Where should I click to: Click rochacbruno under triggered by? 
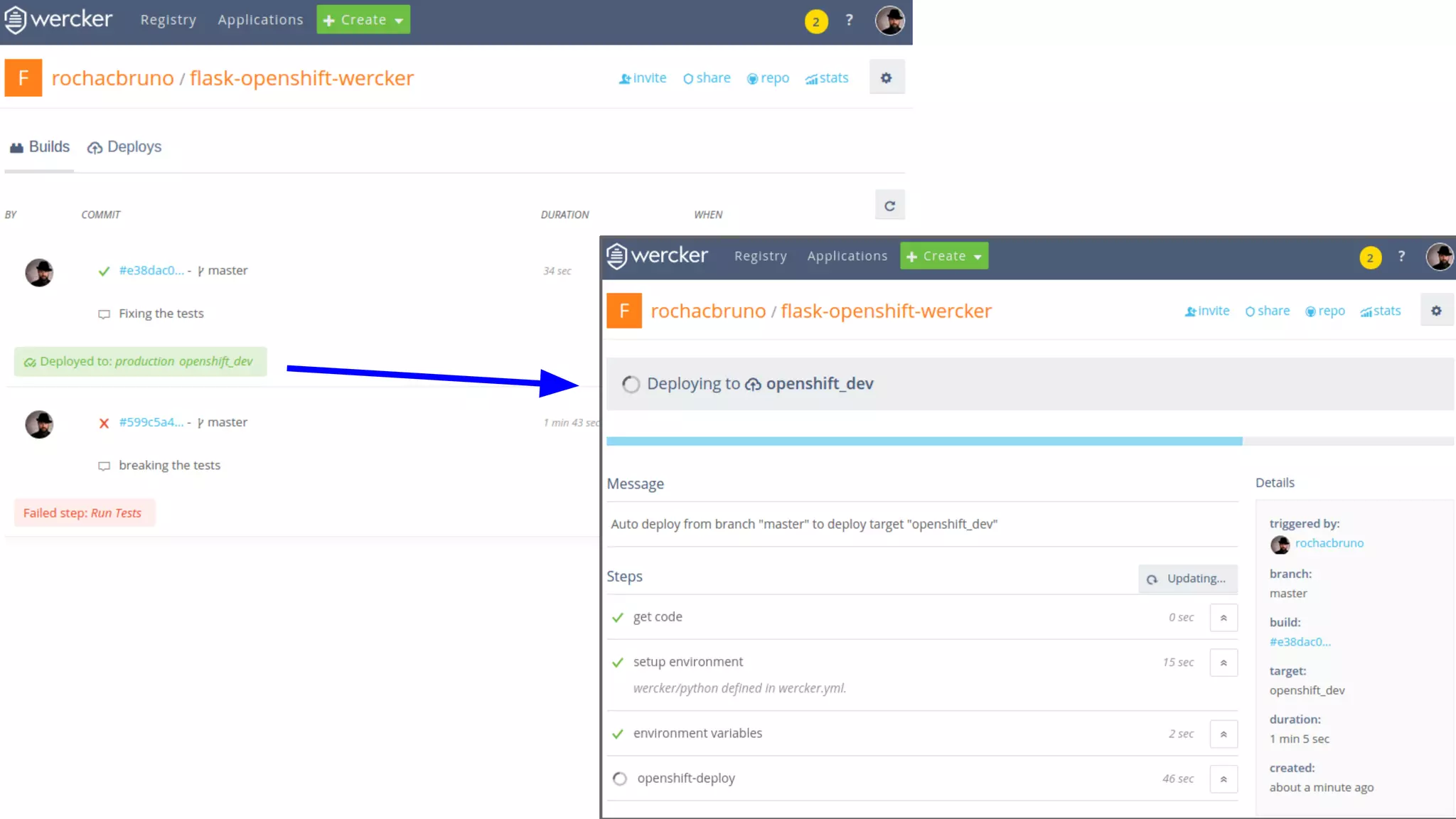coord(1329,543)
